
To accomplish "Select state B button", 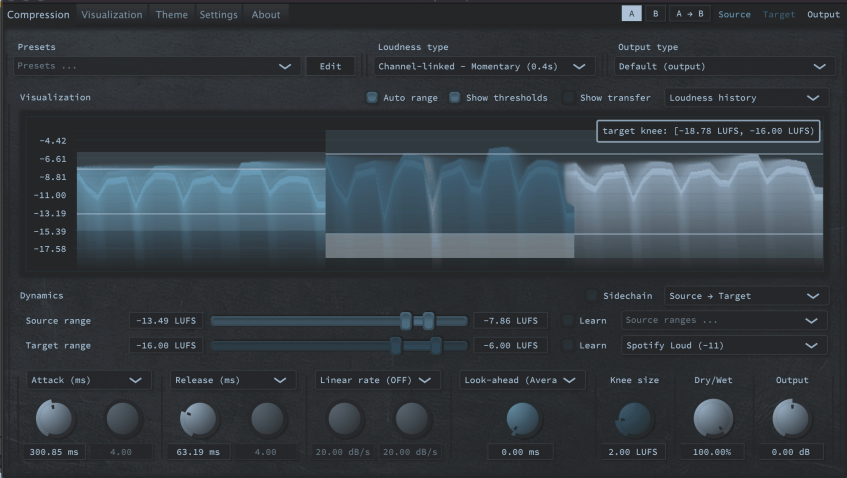I will 655,14.
